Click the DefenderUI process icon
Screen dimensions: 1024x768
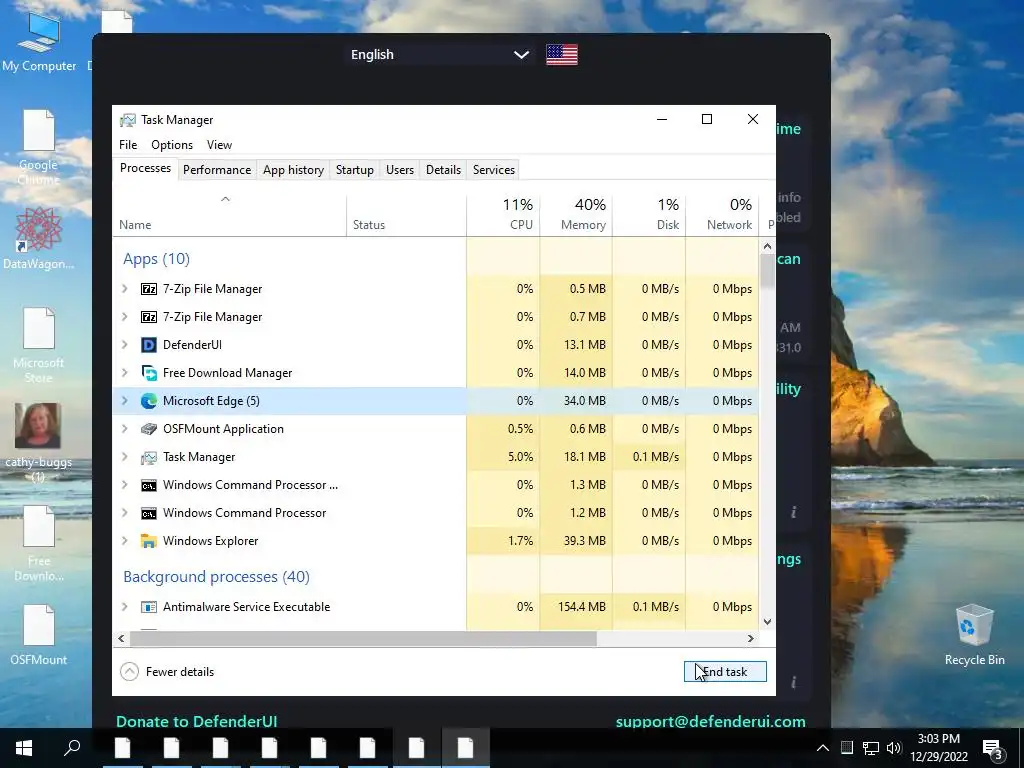tap(149, 345)
